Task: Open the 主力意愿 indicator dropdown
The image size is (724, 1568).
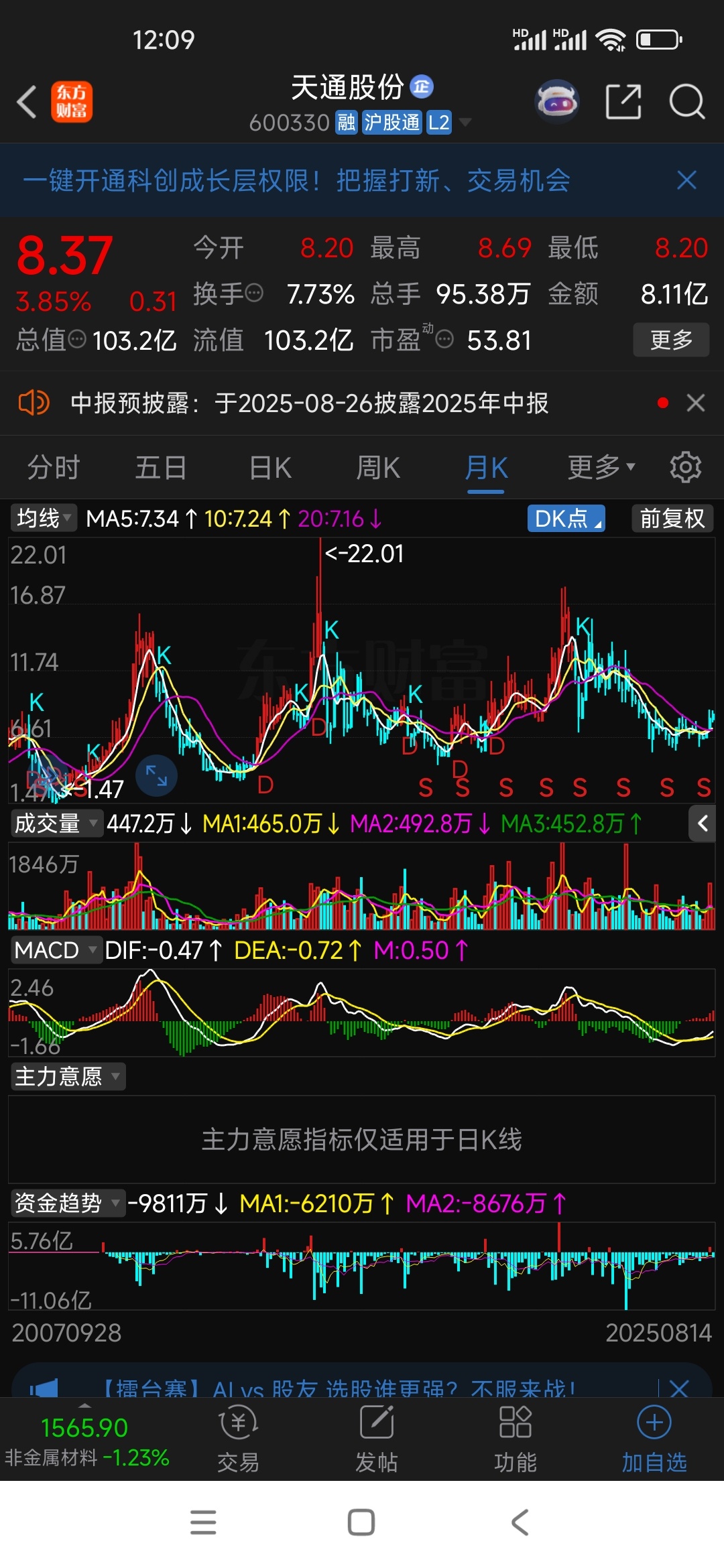Action: coord(68,1077)
